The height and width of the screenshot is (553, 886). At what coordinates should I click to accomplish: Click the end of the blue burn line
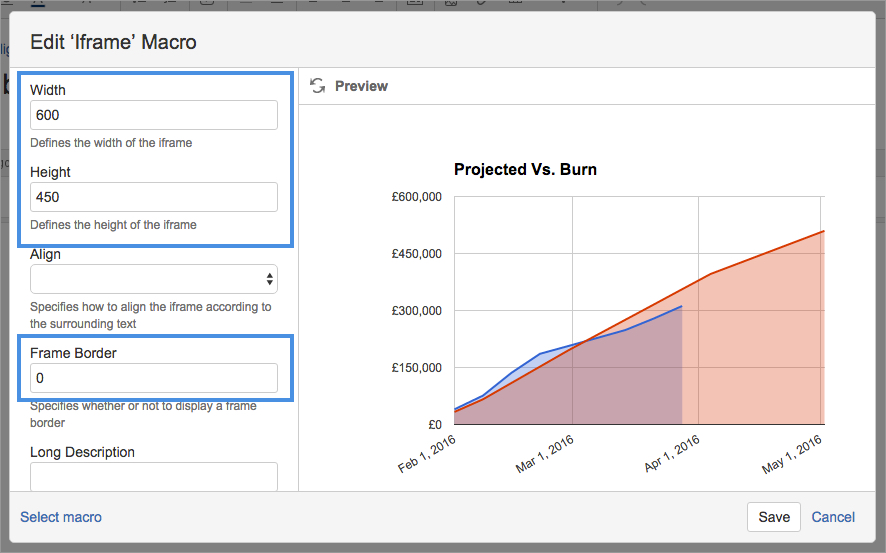coord(681,306)
